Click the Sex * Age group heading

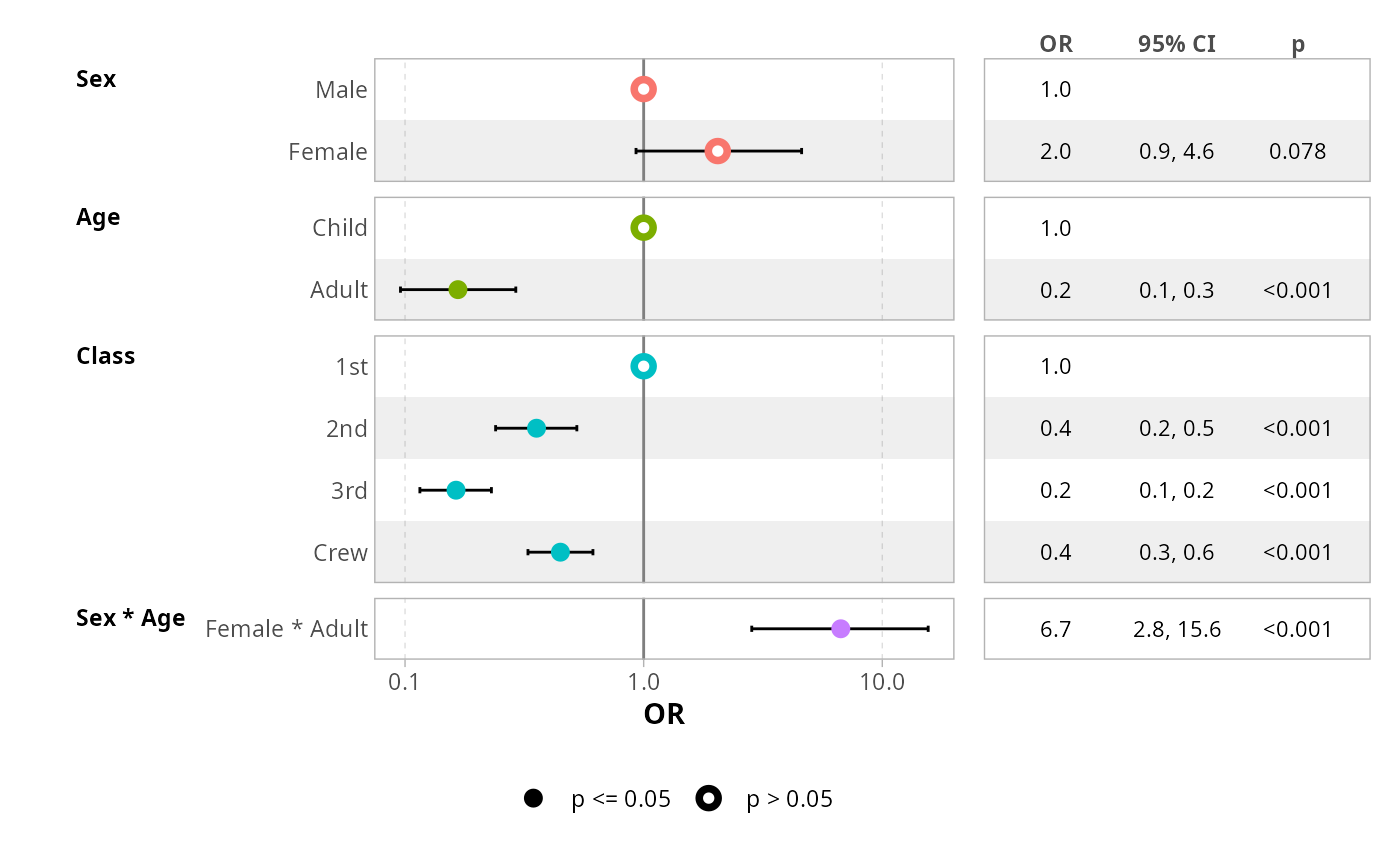pos(130,618)
